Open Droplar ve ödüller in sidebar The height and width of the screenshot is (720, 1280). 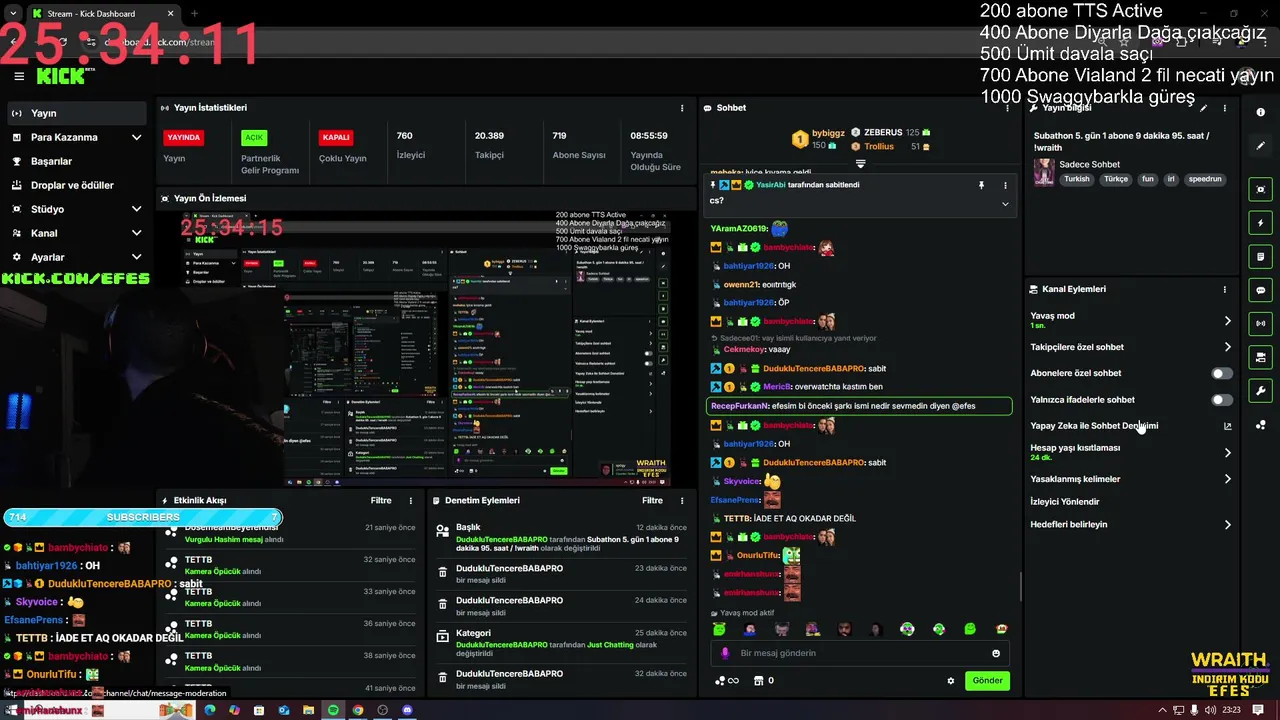click(77, 185)
